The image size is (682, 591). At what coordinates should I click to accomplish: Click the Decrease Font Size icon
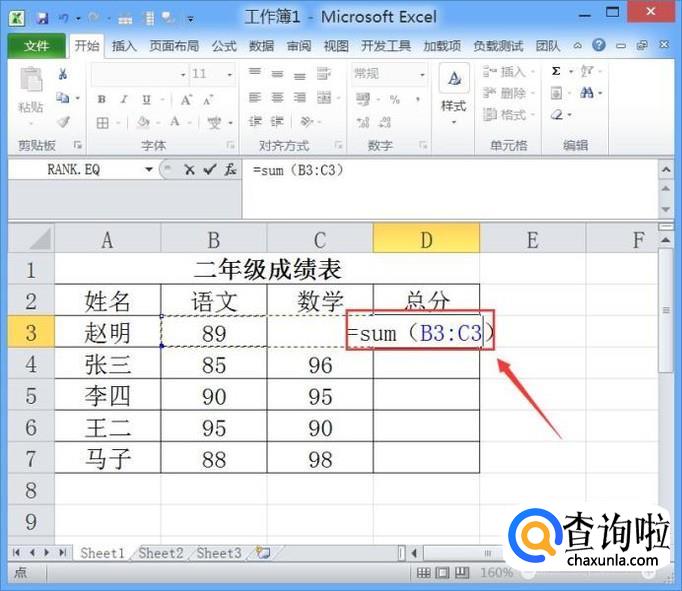coord(208,100)
